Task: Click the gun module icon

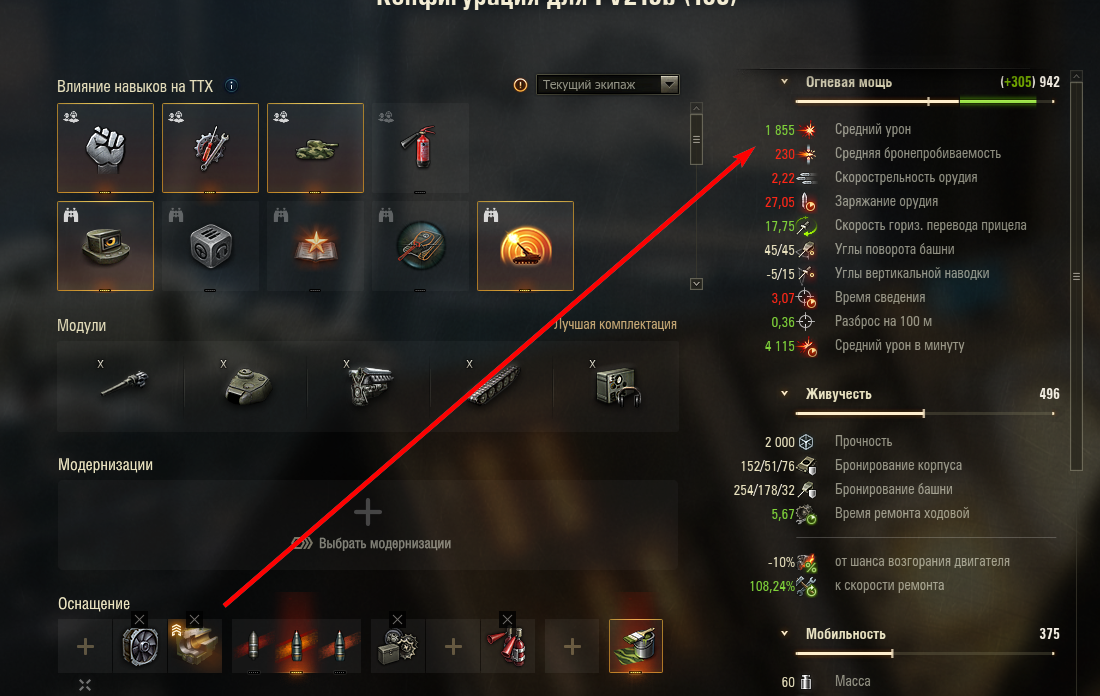Action: [124, 383]
